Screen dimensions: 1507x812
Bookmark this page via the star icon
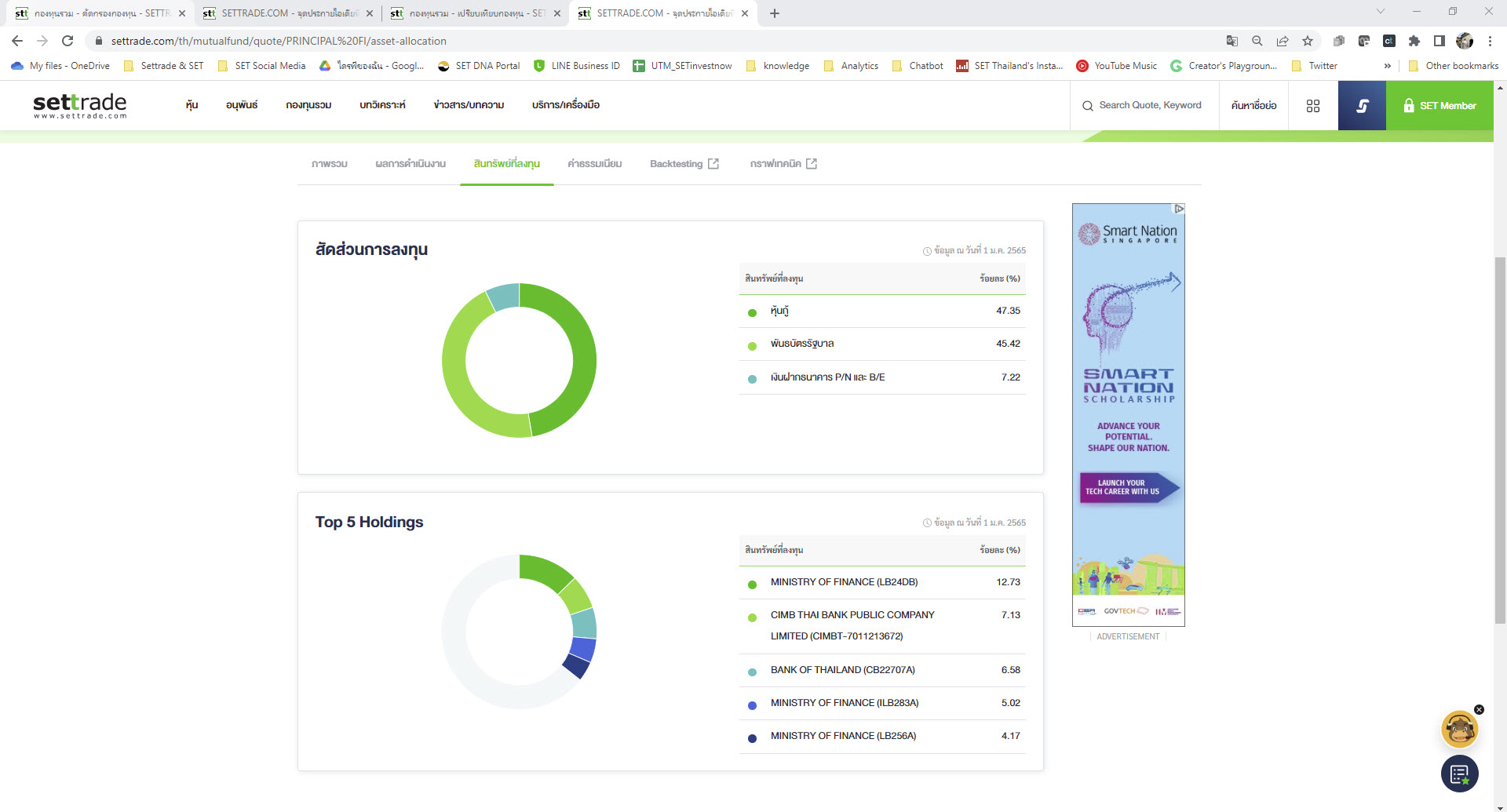click(1307, 40)
